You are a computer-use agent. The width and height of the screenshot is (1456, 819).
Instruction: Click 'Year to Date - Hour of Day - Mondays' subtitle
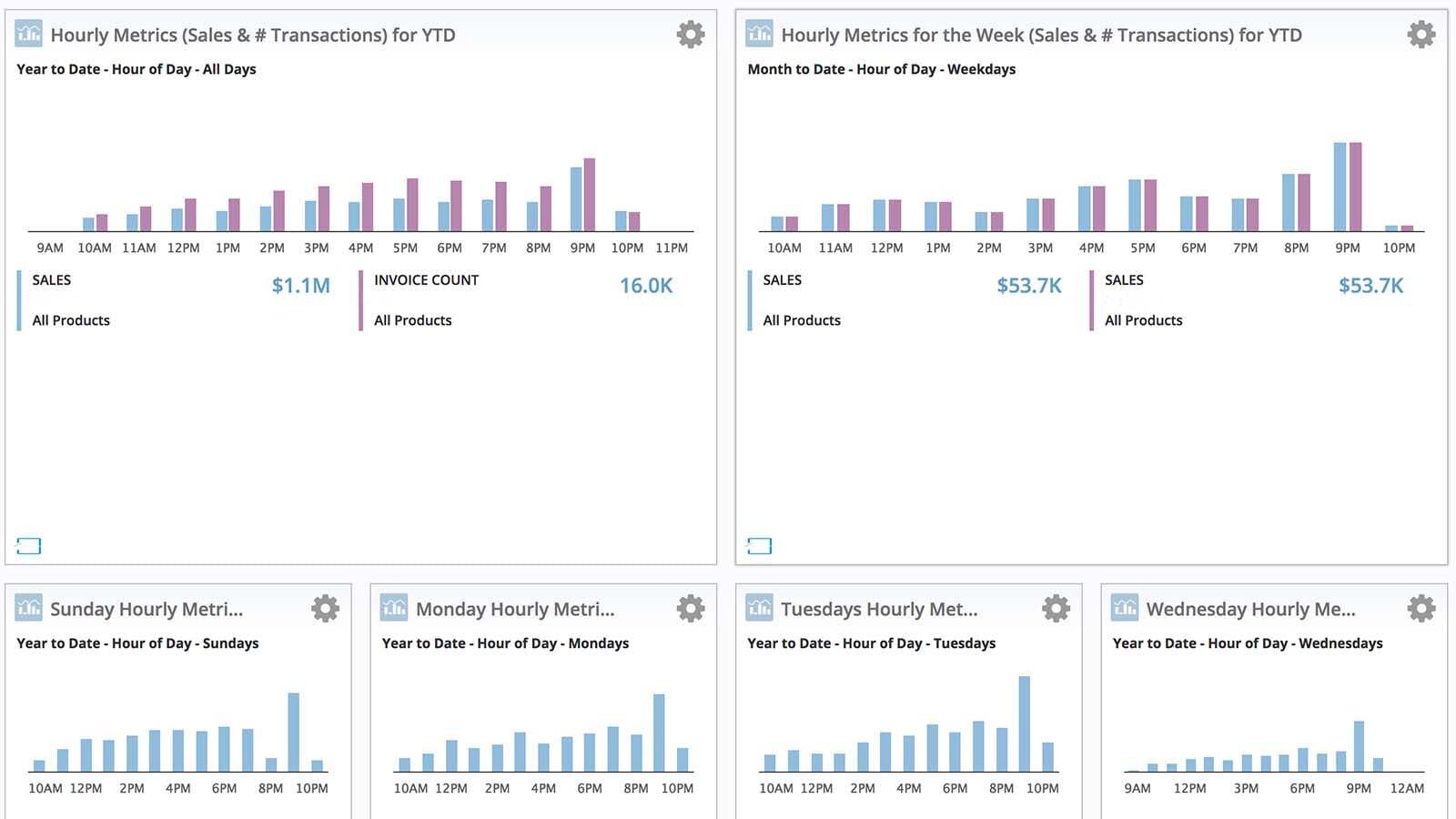[505, 643]
